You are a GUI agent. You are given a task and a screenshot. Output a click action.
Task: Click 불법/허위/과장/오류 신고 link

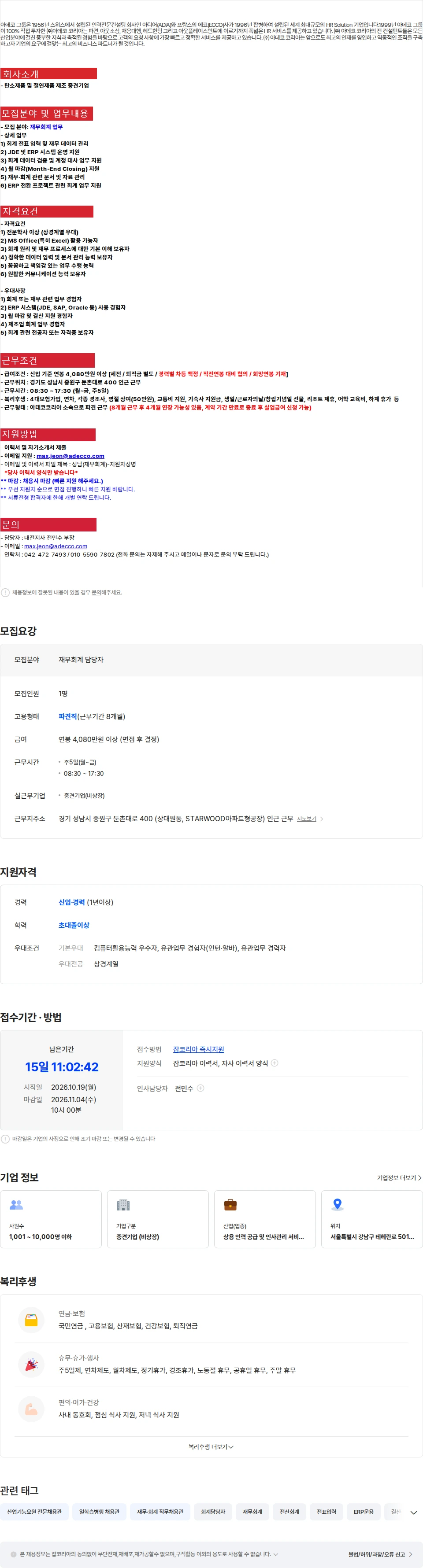380,1555
